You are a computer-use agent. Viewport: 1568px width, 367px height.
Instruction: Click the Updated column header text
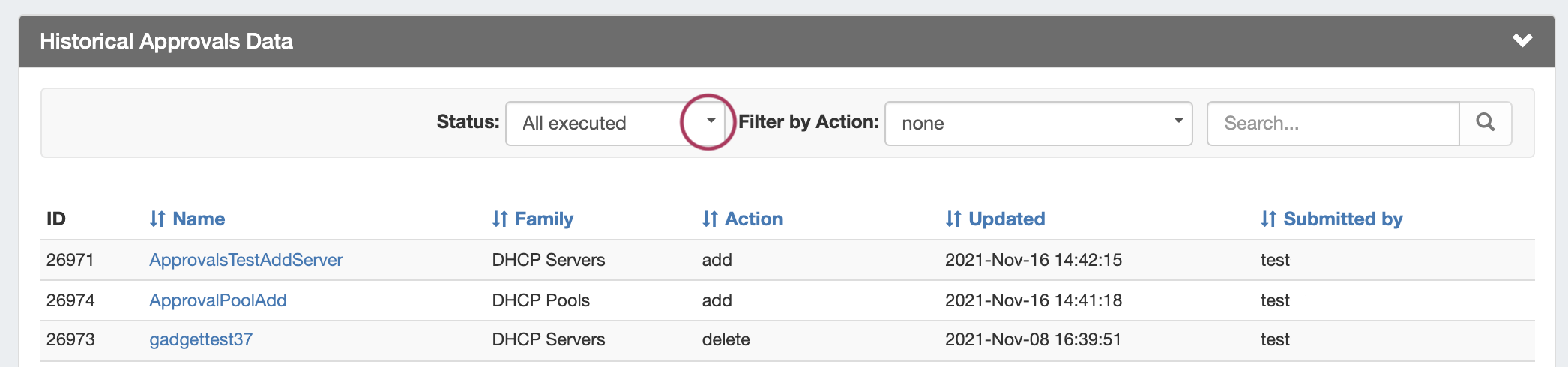coord(1007,219)
